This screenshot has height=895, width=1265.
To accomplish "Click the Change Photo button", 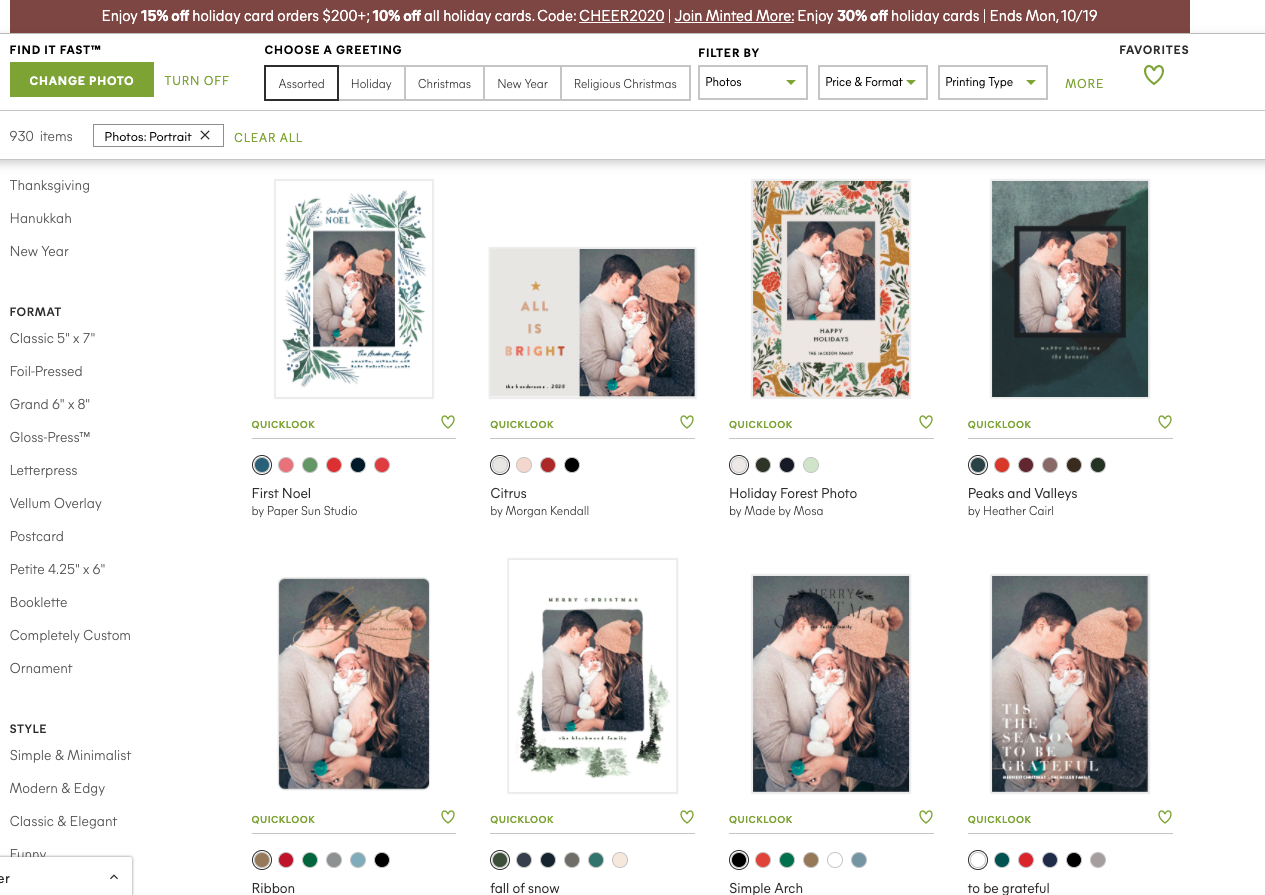I will coord(82,81).
